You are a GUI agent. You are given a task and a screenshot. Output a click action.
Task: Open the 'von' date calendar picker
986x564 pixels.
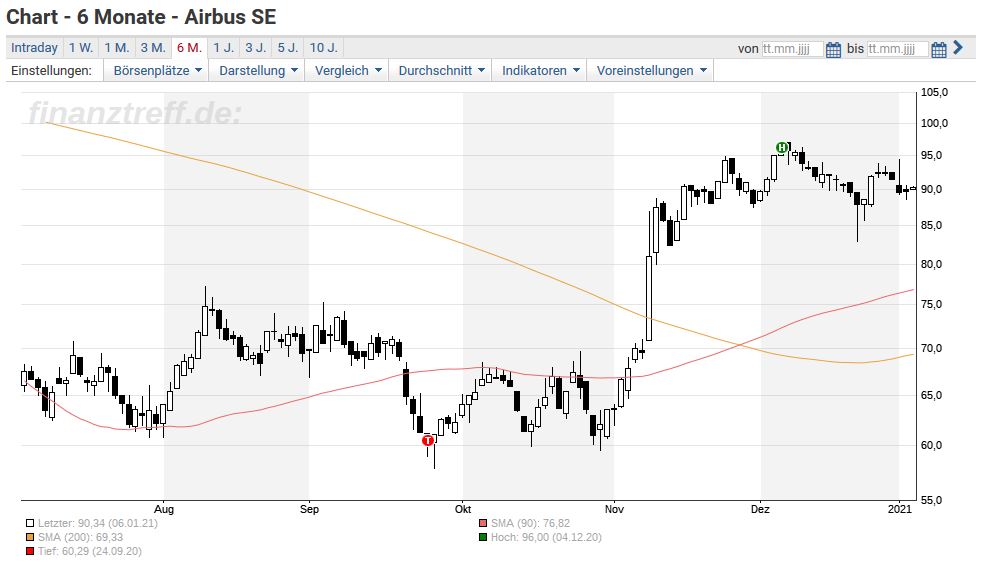pyautogui.click(x=833, y=50)
